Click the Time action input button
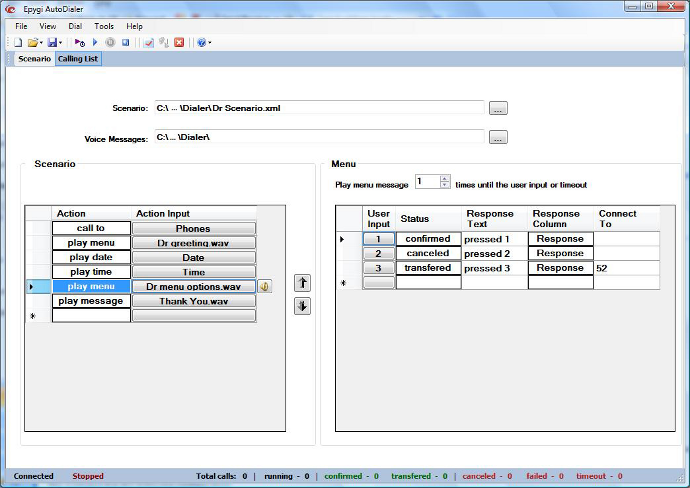 (x=193, y=272)
